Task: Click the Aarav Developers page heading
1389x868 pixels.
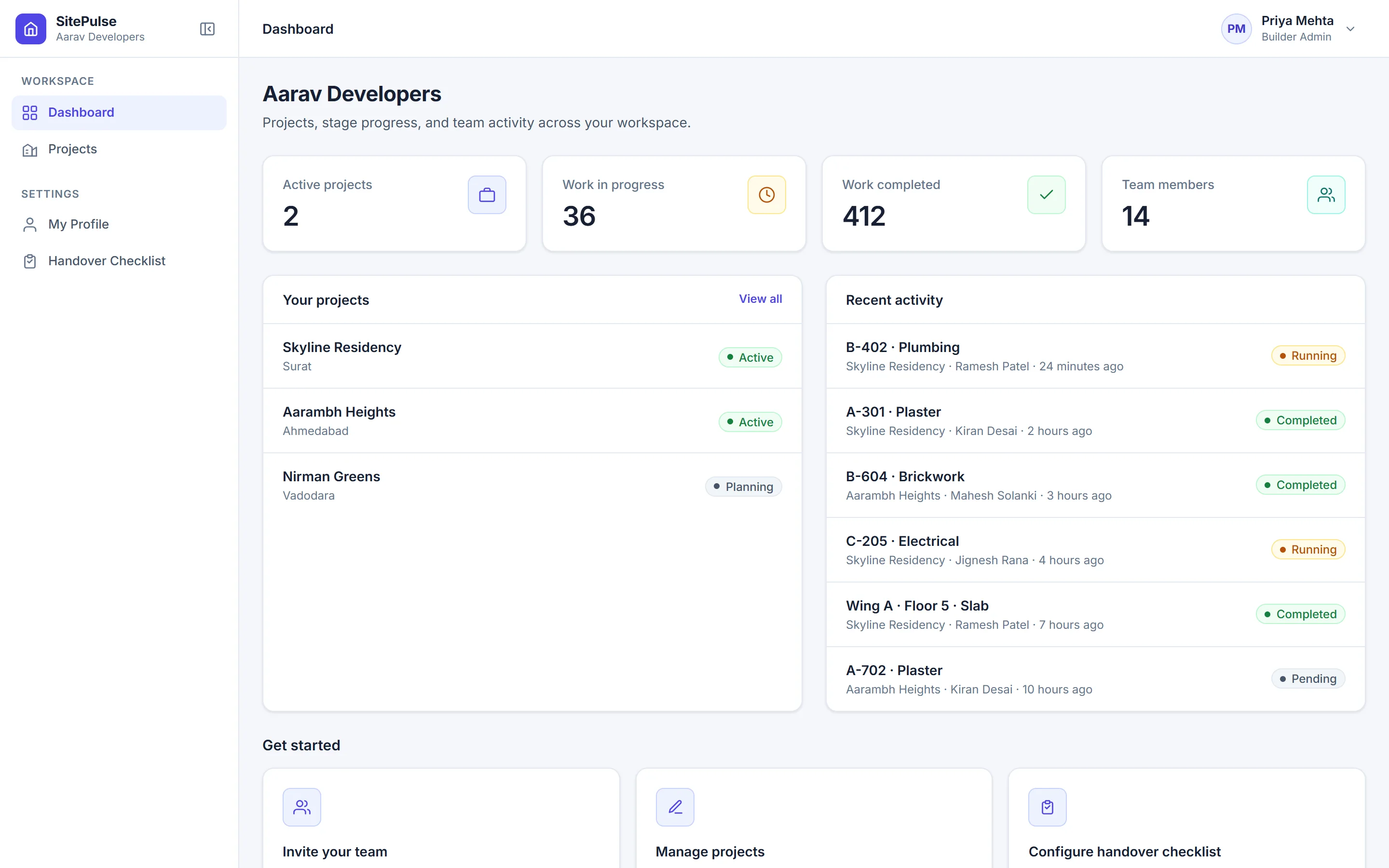Action: (x=352, y=94)
